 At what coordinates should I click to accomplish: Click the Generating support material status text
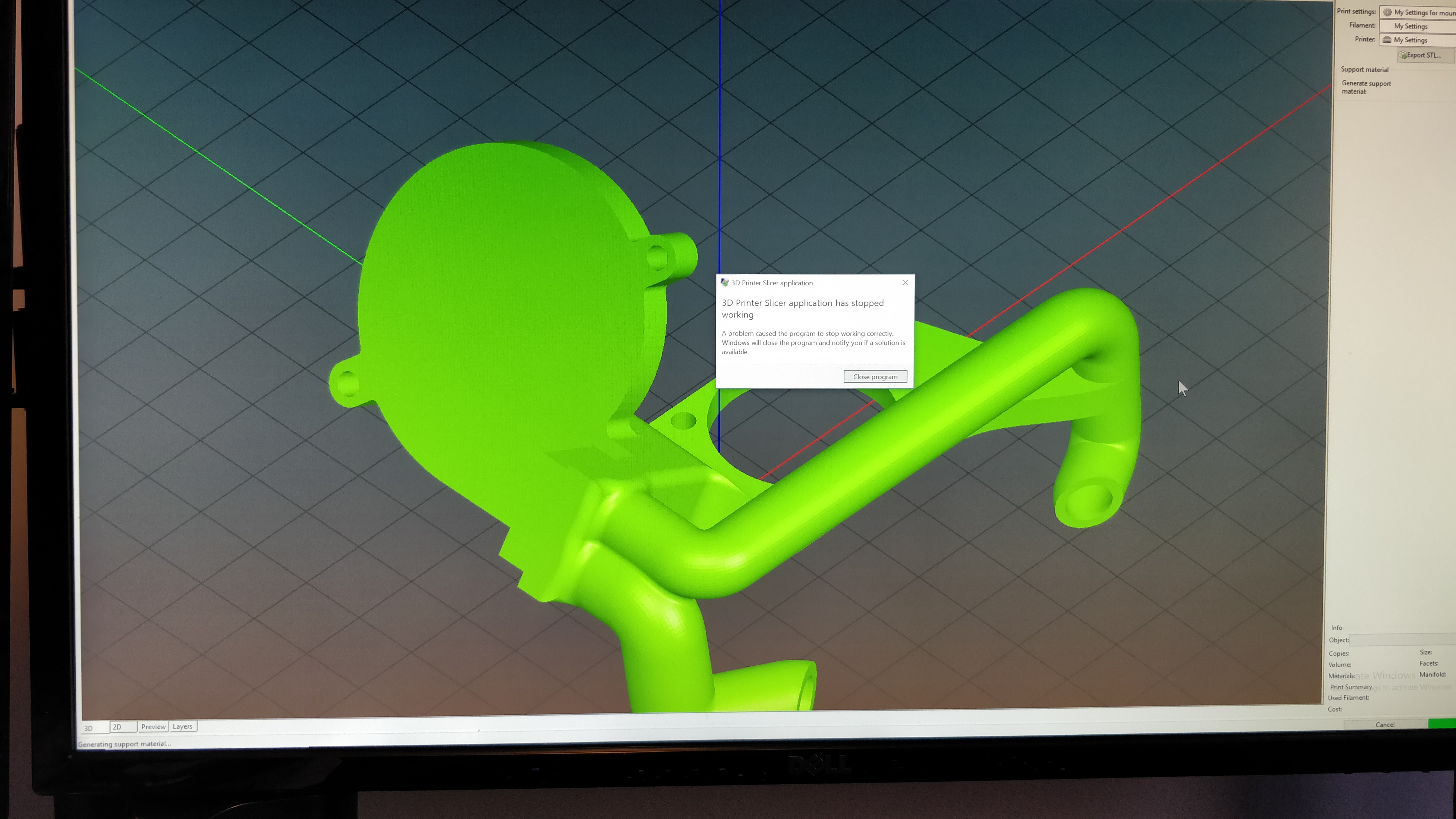(x=124, y=744)
